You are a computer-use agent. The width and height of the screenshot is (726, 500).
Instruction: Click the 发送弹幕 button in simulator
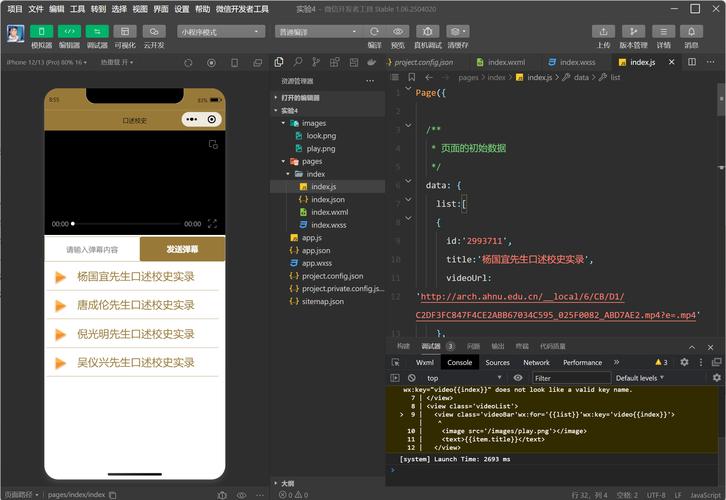coord(182,250)
